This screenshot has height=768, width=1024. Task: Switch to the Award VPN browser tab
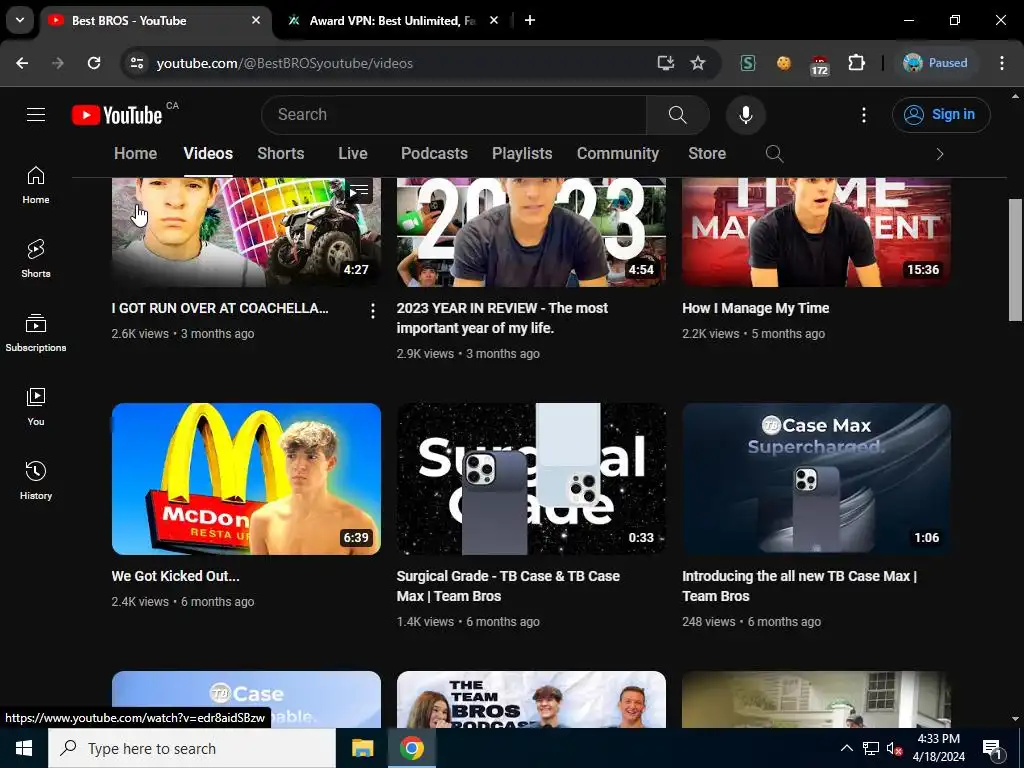tap(392, 20)
